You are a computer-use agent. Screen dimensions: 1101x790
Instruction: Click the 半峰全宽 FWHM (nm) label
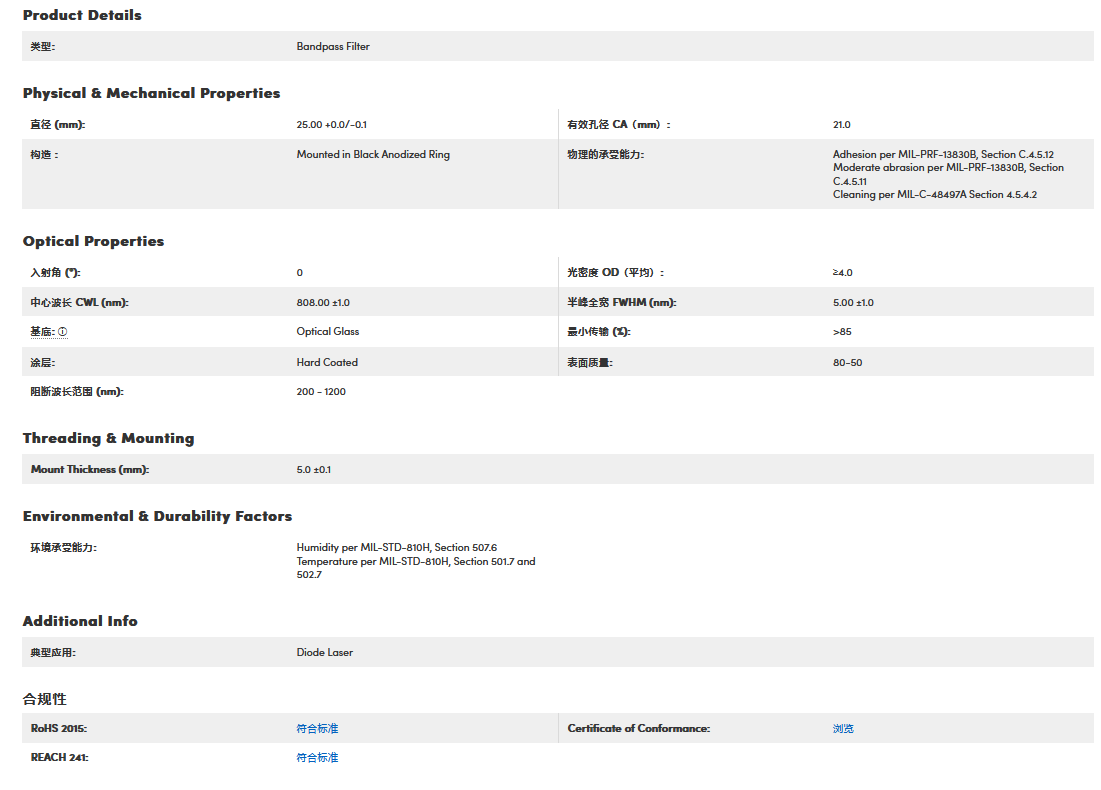pyautogui.click(x=621, y=302)
